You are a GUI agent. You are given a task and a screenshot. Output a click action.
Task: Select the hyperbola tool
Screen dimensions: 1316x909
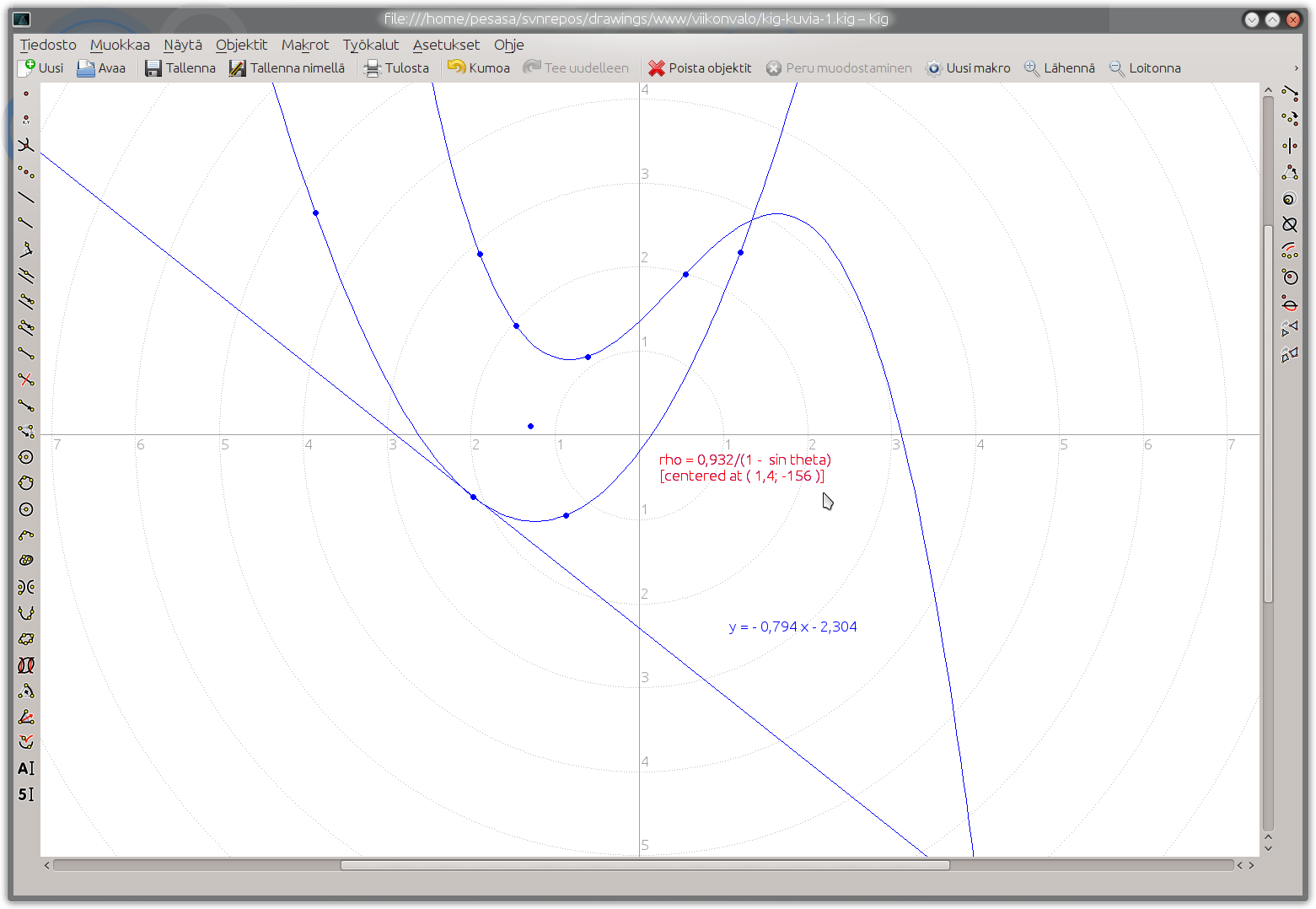(x=26, y=587)
